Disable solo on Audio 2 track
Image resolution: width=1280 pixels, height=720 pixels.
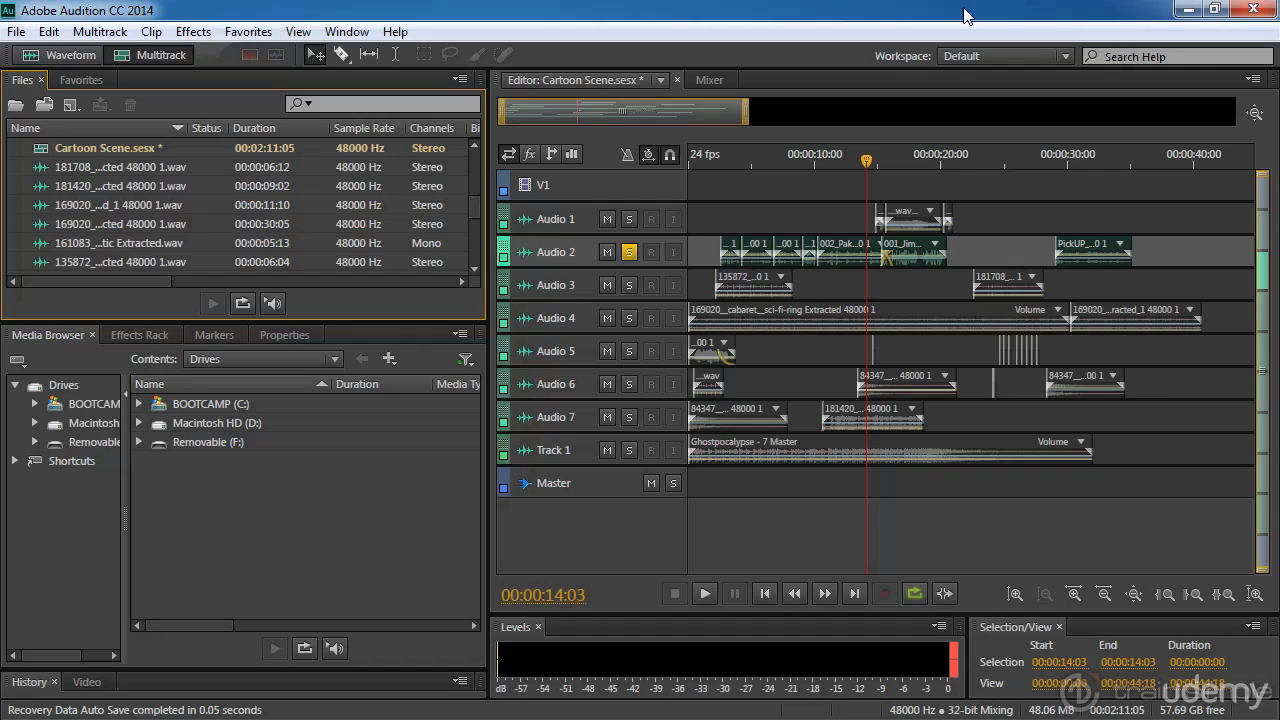629,252
